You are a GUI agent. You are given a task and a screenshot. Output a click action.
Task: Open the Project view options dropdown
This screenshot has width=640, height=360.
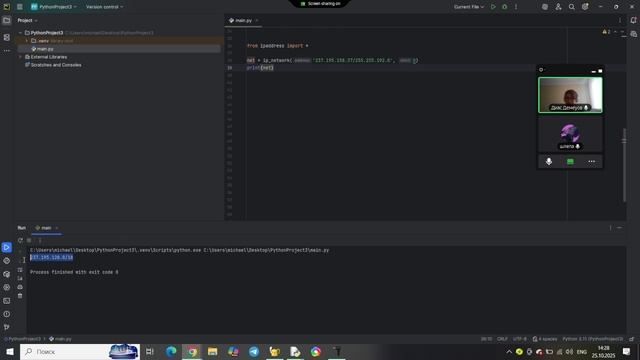27,20
